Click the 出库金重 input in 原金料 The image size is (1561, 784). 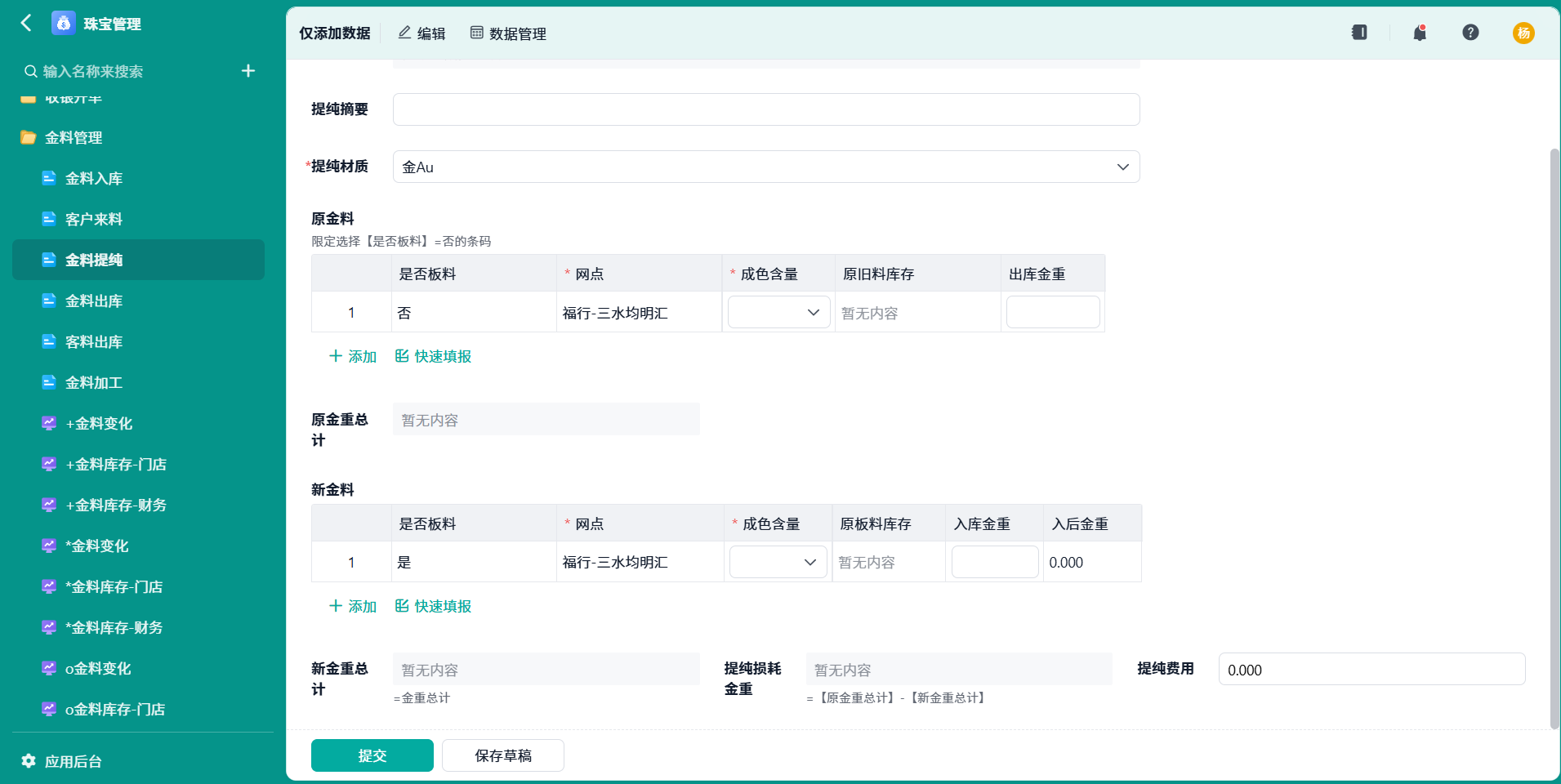(x=1053, y=312)
